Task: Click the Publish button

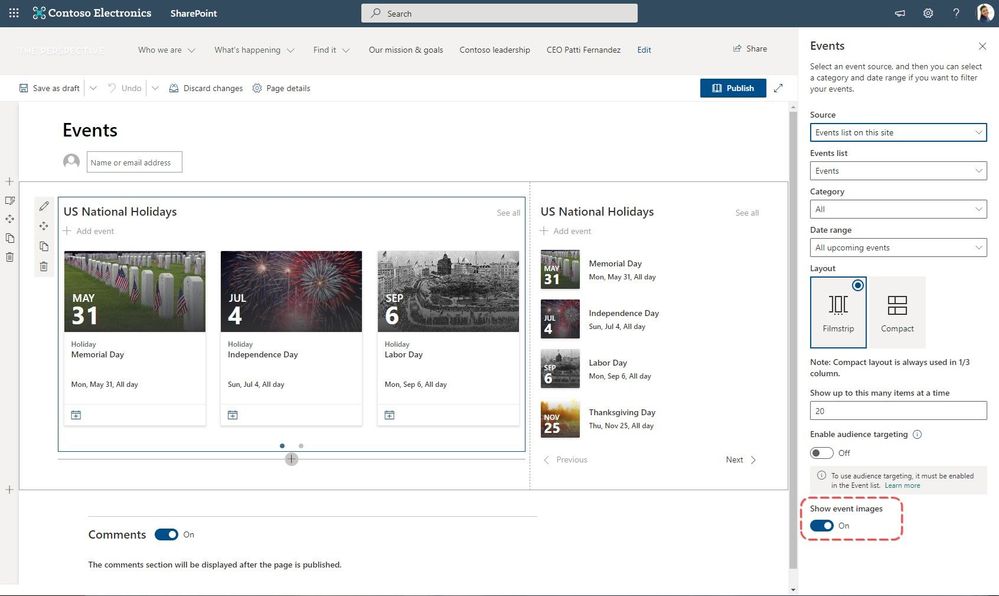Action: [x=733, y=88]
